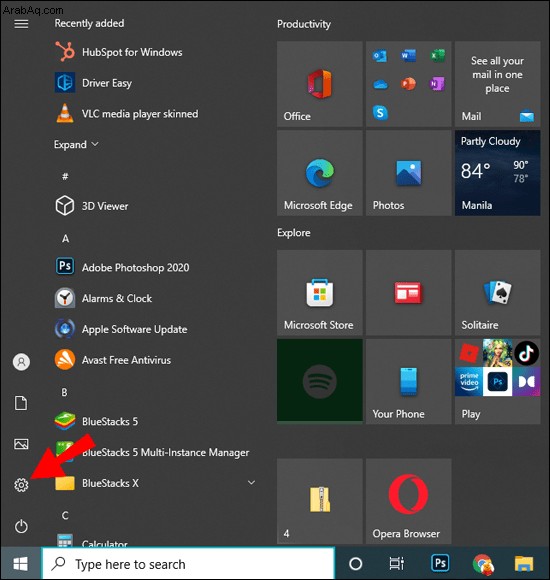The height and width of the screenshot is (580, 550).
Task: Open the Task View icon in the taskbar
Action: click(397, 564)
